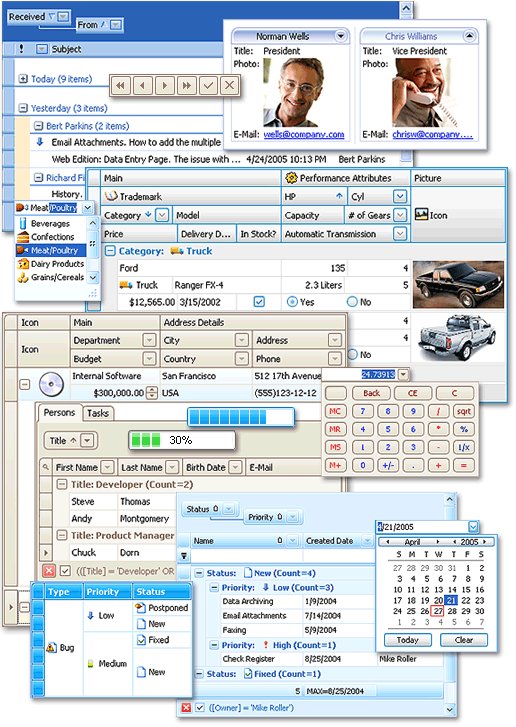The width and height of the screenshot is (516, 727).
Task: Click the picture icon labeled Icon
Action: [x=421, y=215]
